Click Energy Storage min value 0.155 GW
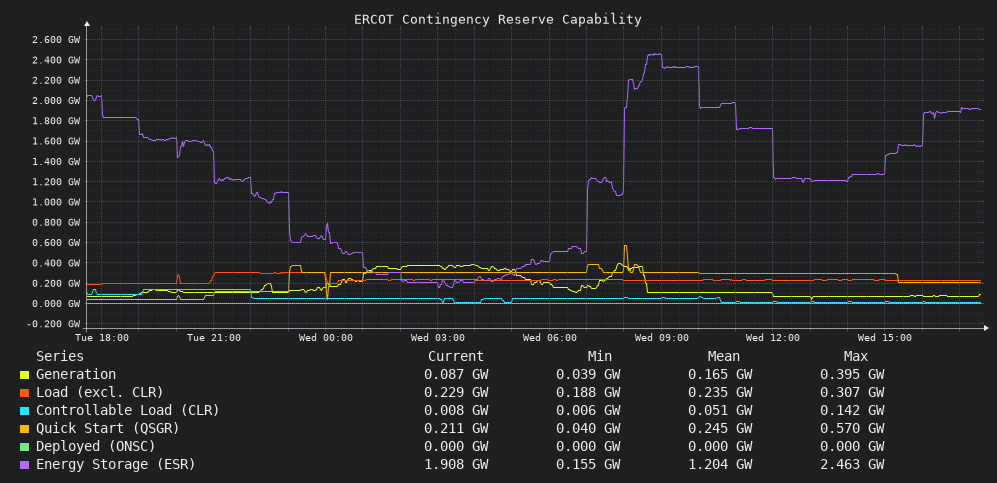This screenshot has width=997, height=483. [x=588, y=465]
